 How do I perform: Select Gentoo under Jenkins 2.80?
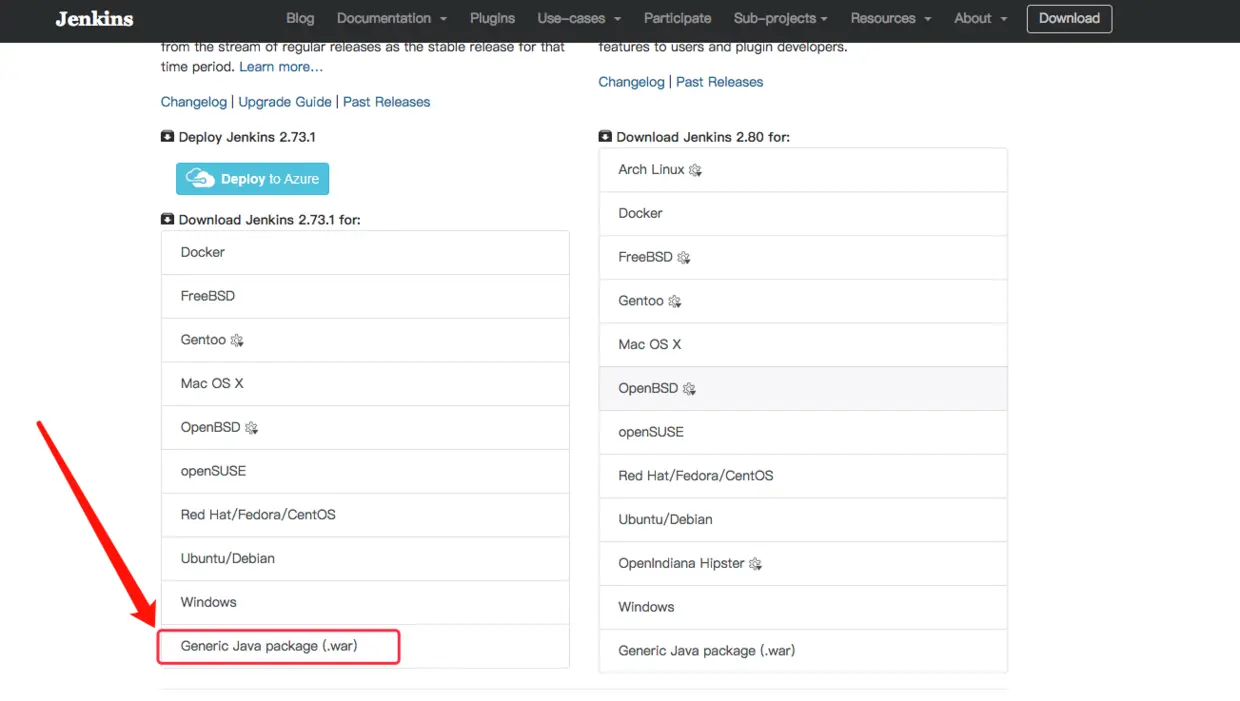(x=803, y=301)
